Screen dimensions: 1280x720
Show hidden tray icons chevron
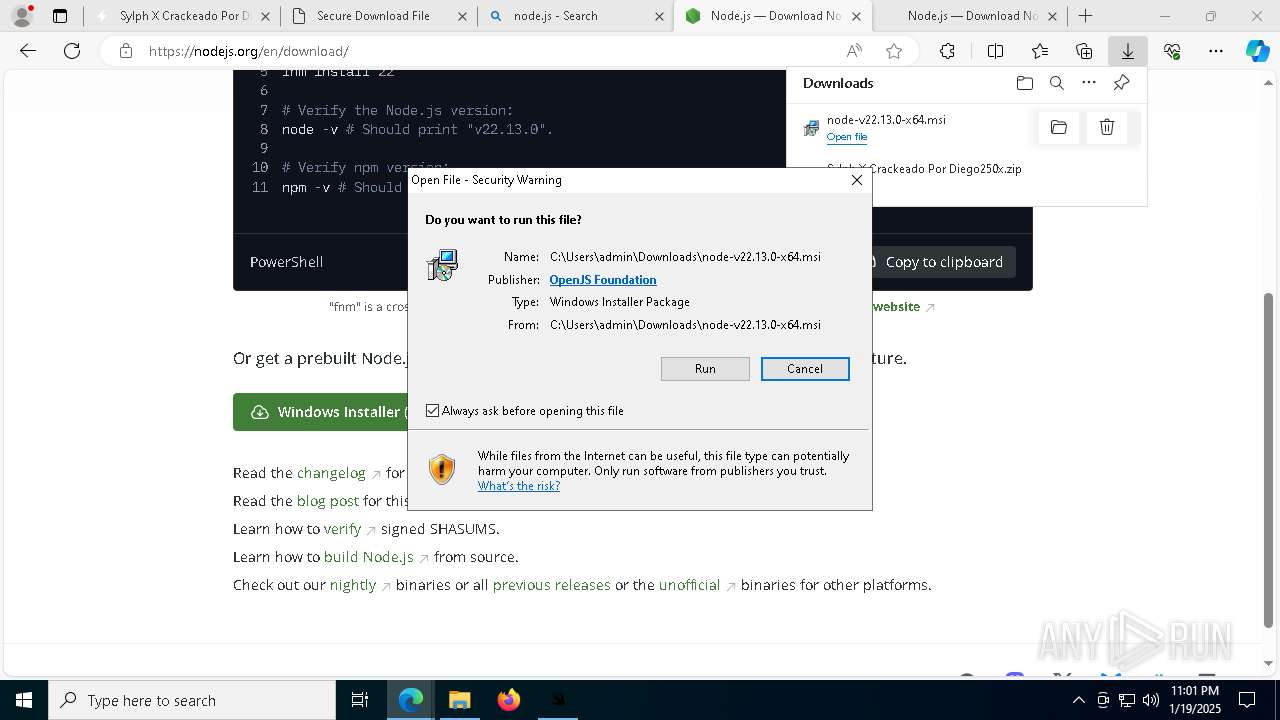click(x=1078, y=700)
